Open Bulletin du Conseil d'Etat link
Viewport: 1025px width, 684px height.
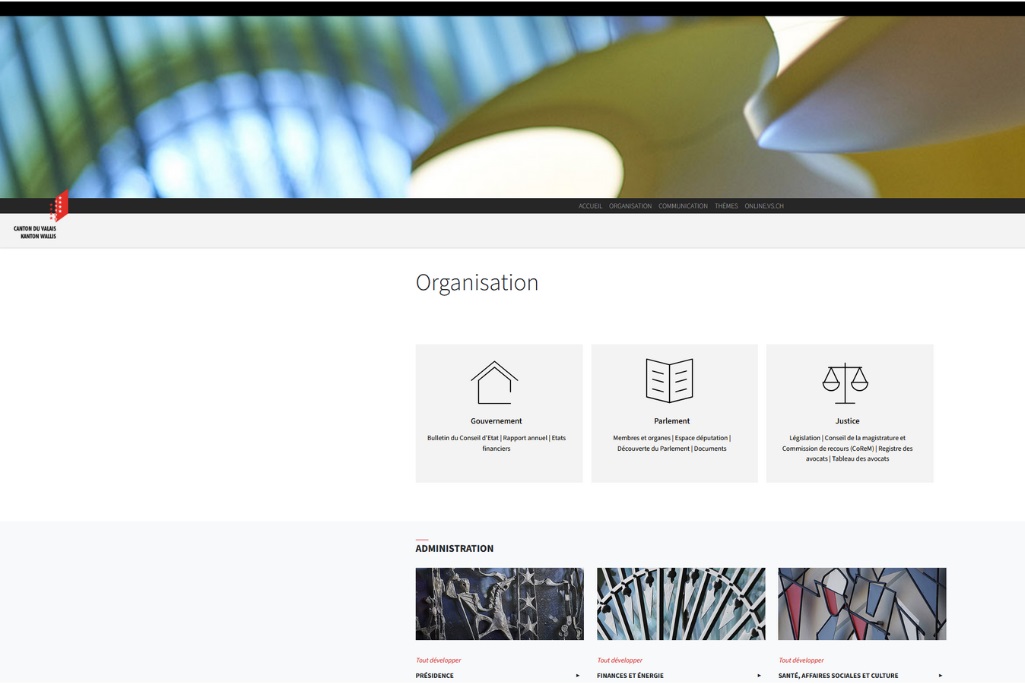tap(463, 438)
